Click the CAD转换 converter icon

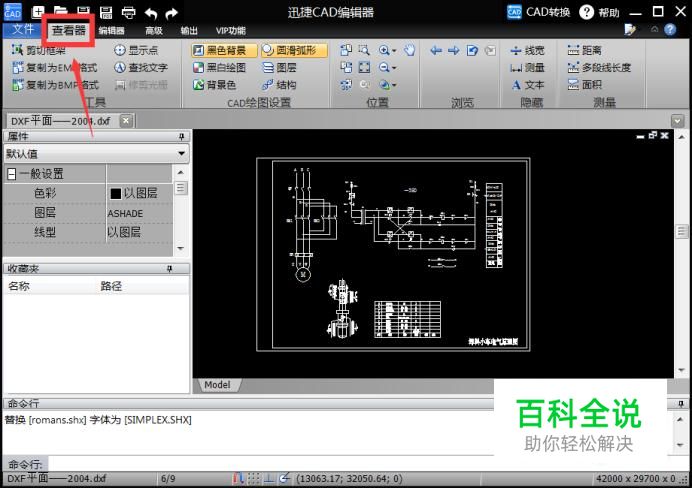515,12
